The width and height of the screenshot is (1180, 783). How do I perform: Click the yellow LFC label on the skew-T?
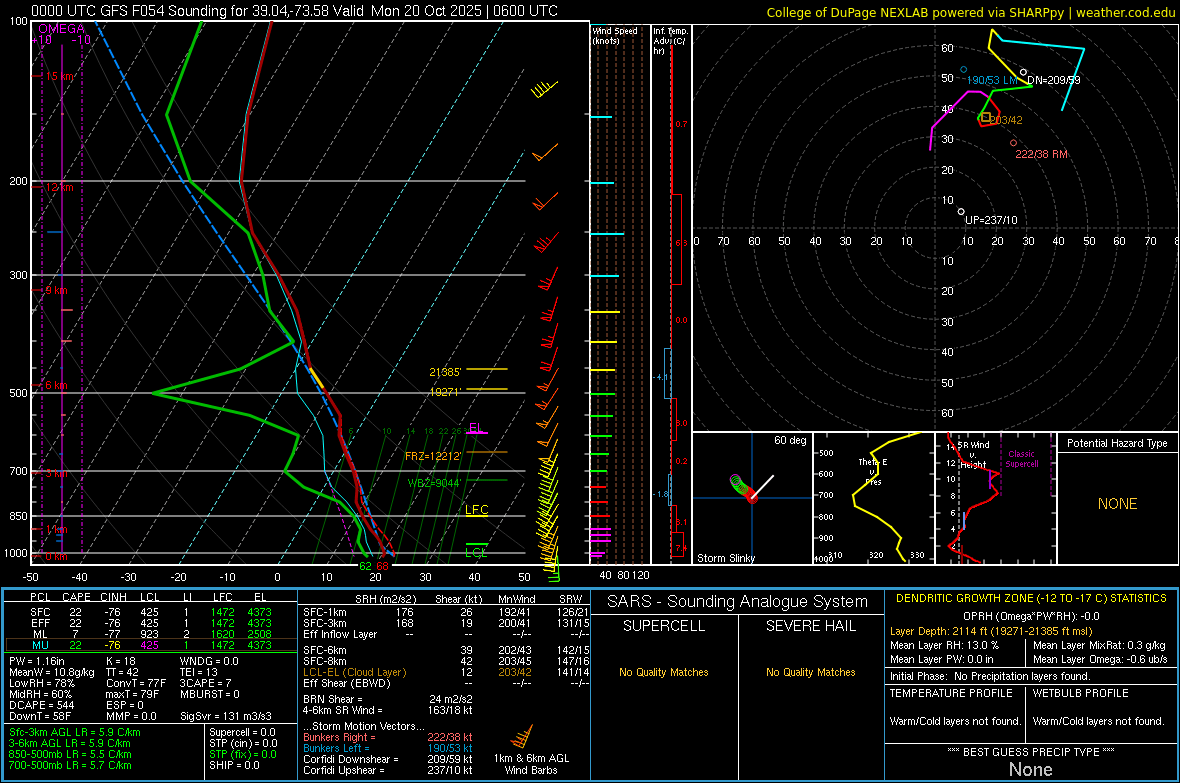point(476,510)
